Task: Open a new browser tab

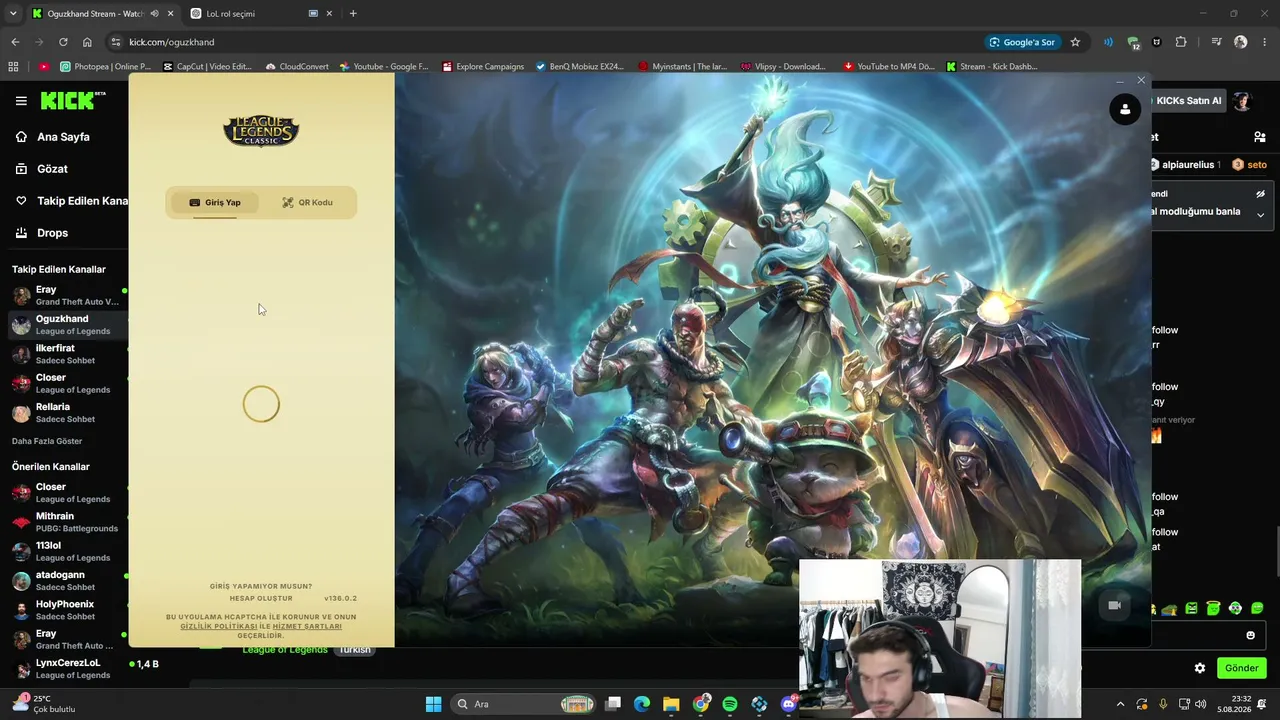Action: (353, 14)
